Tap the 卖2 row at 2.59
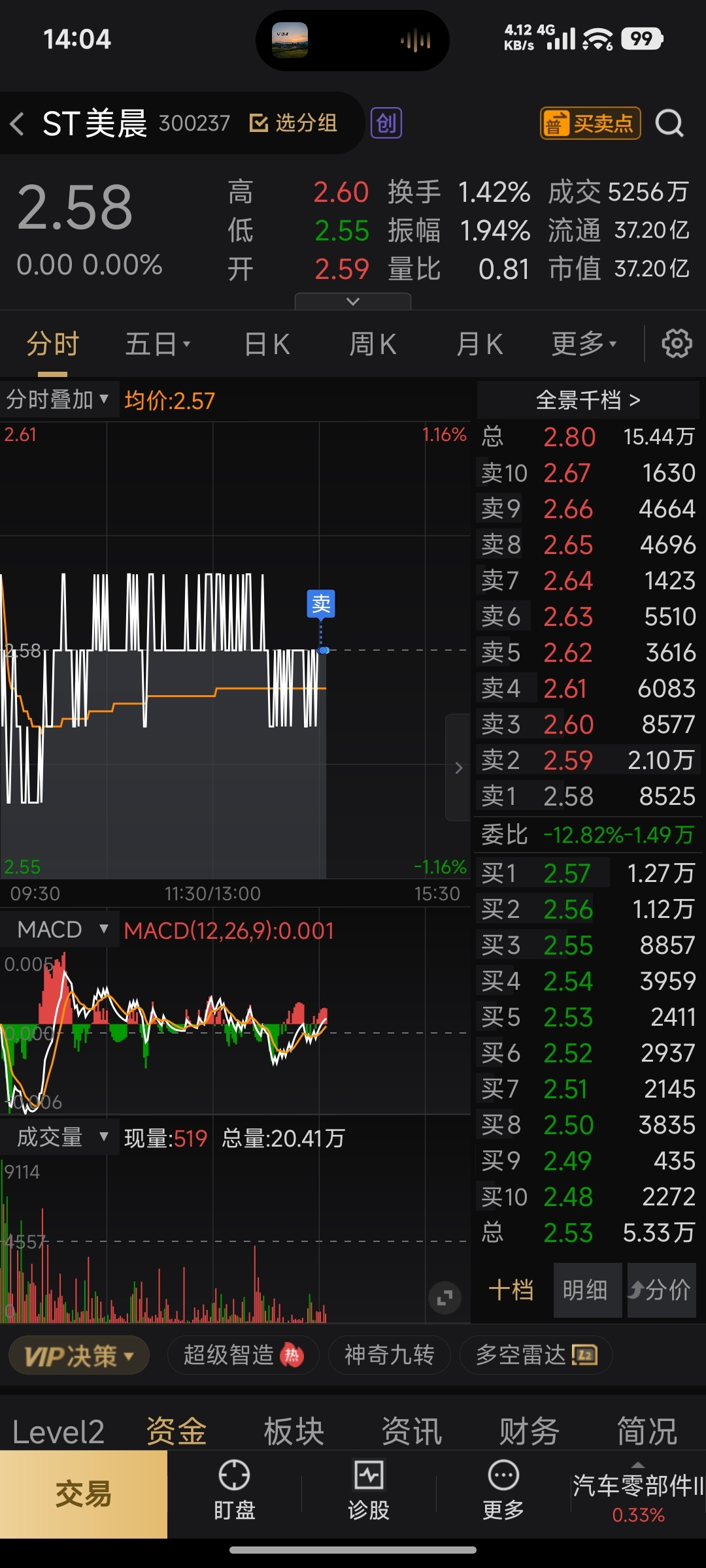Image resolution: width=706 pixels, height=1568 pixels. pos(588,760)
